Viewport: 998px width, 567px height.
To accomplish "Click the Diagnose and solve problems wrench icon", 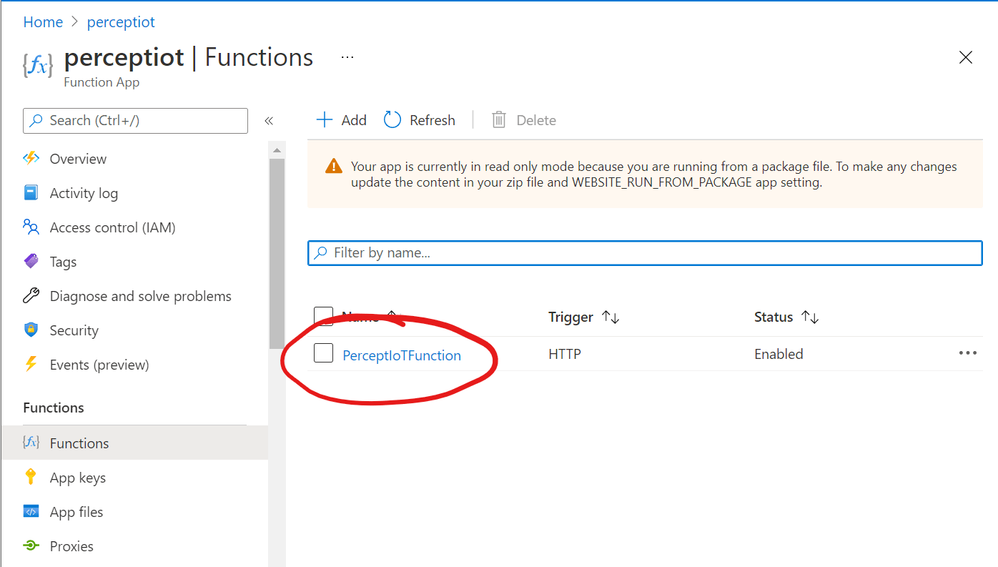I will coord(31,296).
